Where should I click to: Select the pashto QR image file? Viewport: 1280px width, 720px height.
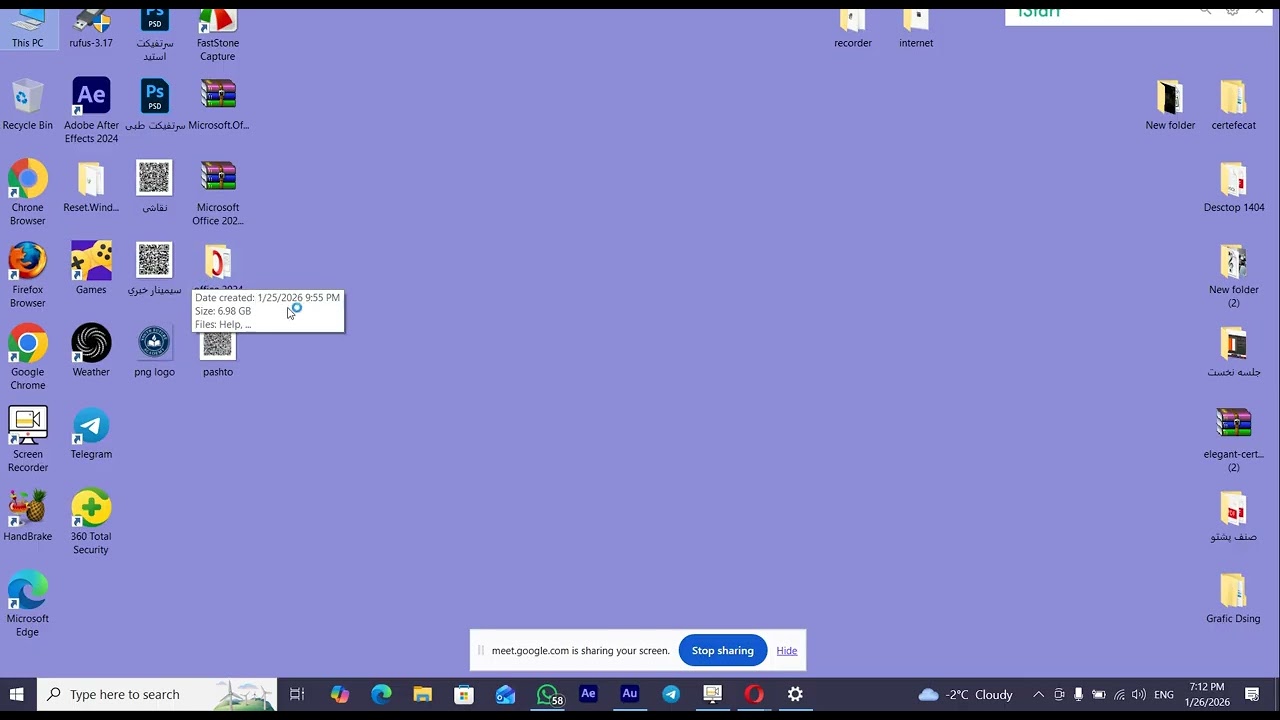(218, 351)
